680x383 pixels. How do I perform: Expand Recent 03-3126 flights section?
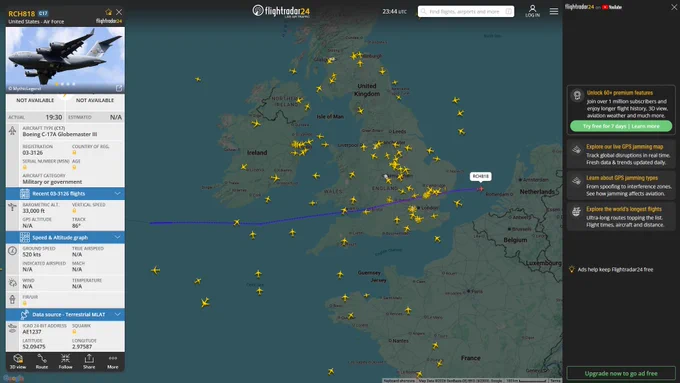[65, 193]
